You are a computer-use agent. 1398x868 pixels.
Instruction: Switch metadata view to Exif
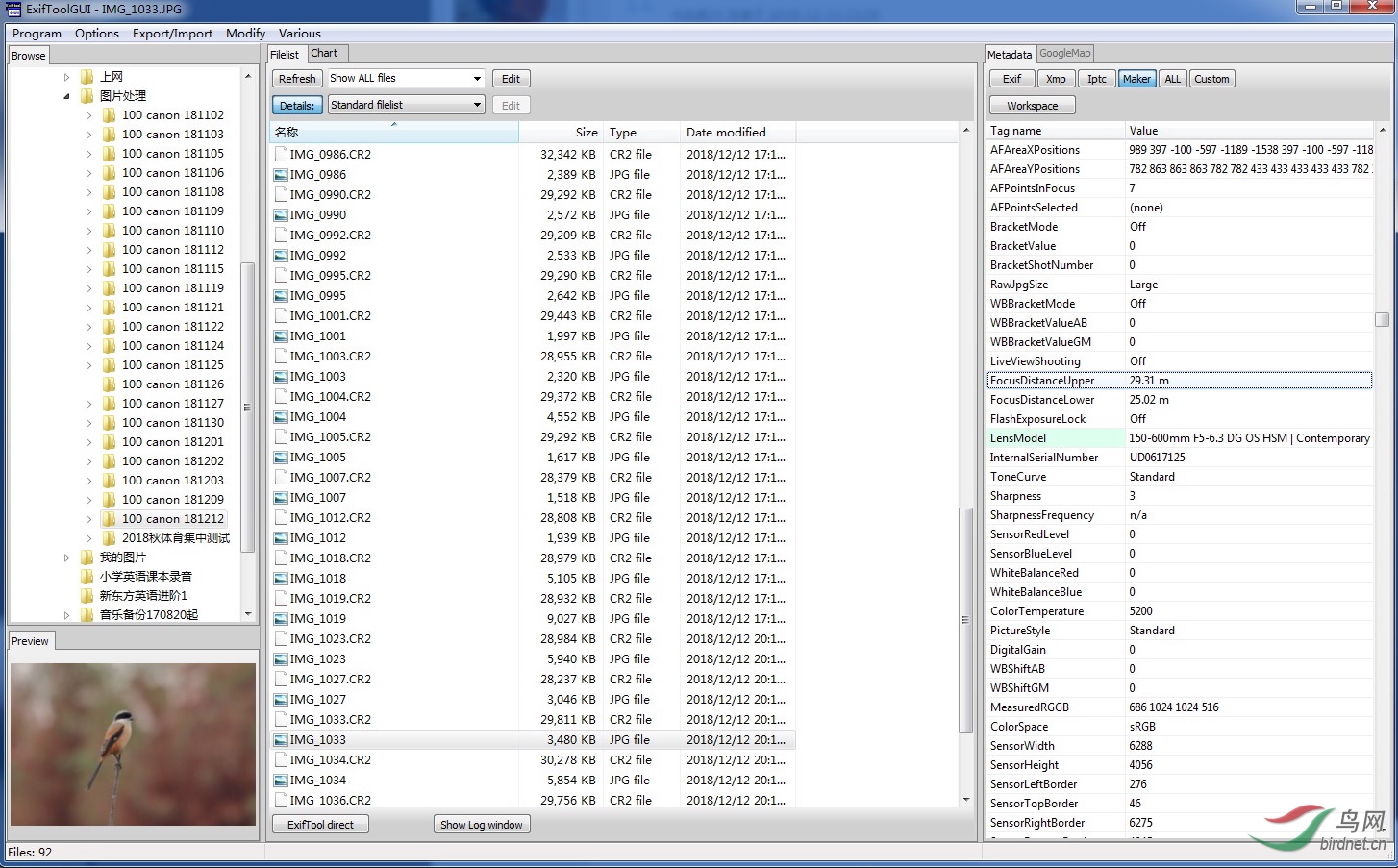tap(1011, 79)
